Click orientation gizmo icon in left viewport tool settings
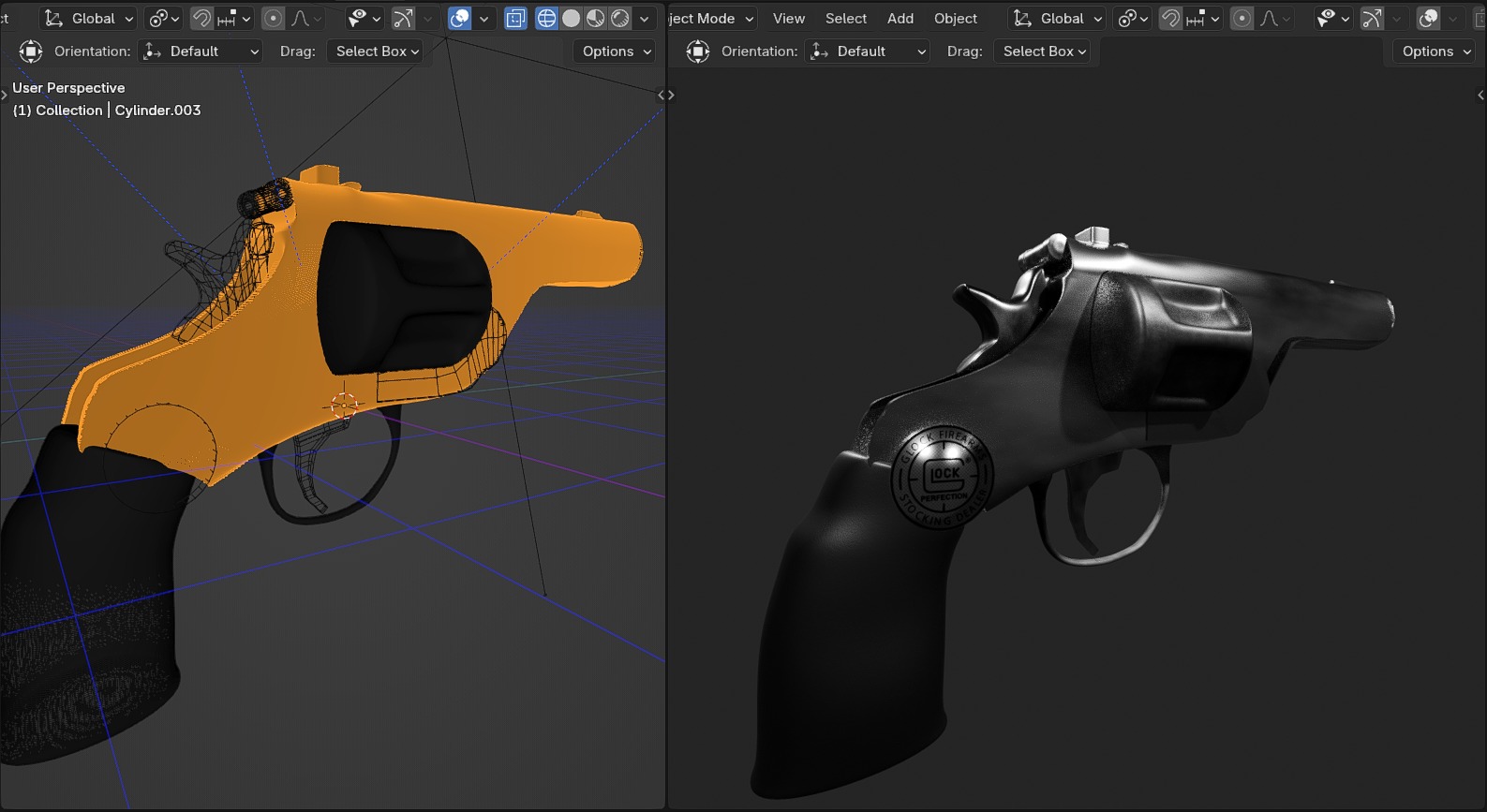 pyautogui.click(x=31, y=52)
